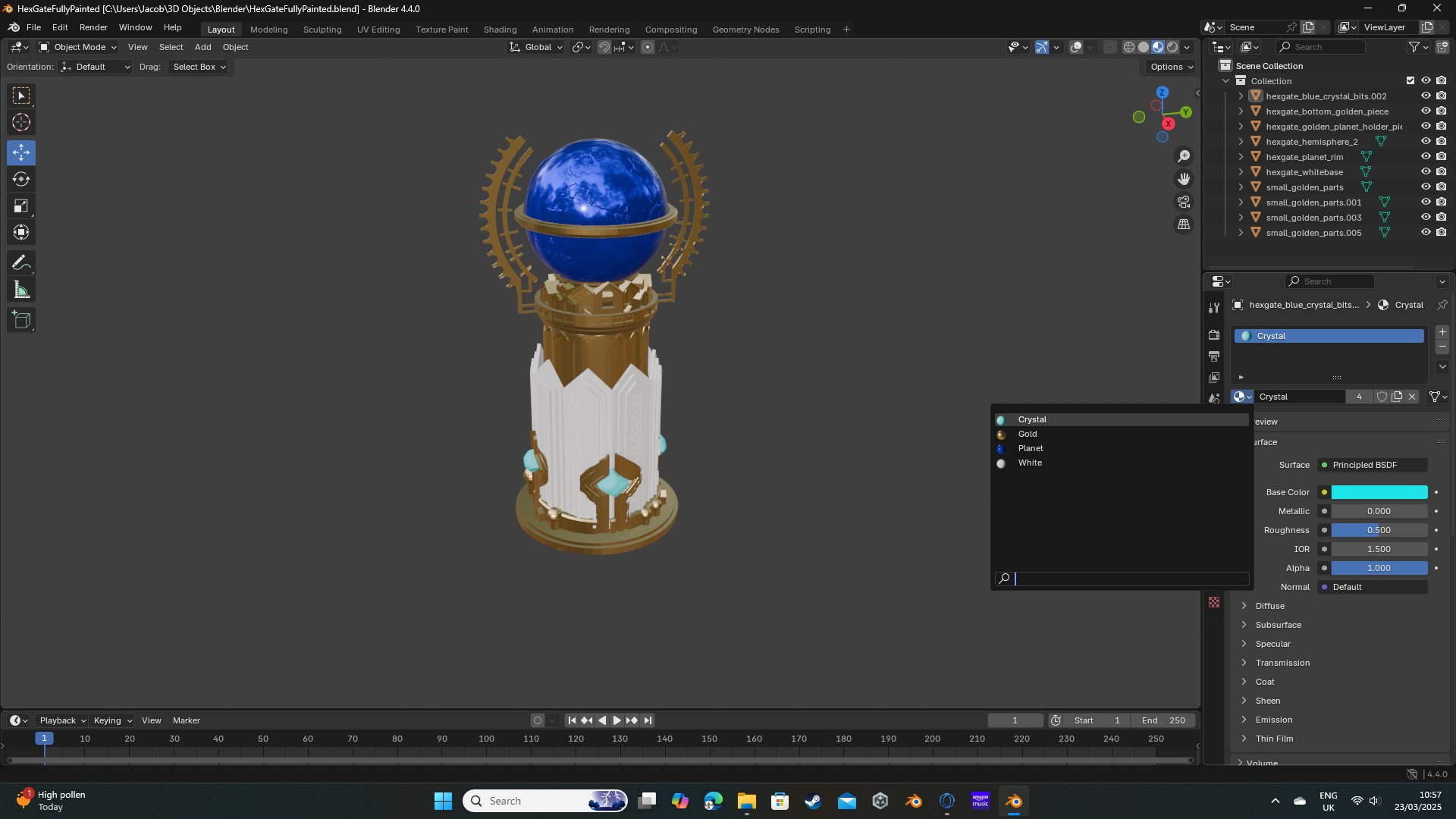
Task: Disable rendering for small_golden_parts.005
Action: click(1442, 233)
